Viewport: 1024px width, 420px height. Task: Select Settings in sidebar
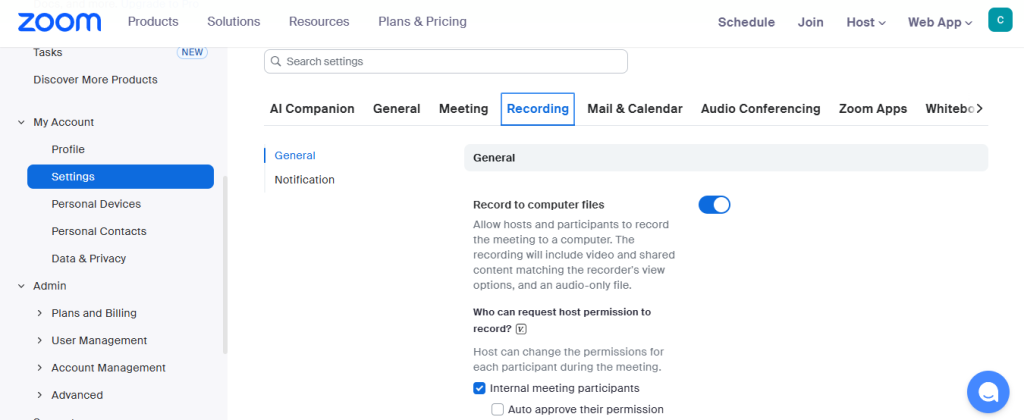pyautogui.click(x=120, y=177)
